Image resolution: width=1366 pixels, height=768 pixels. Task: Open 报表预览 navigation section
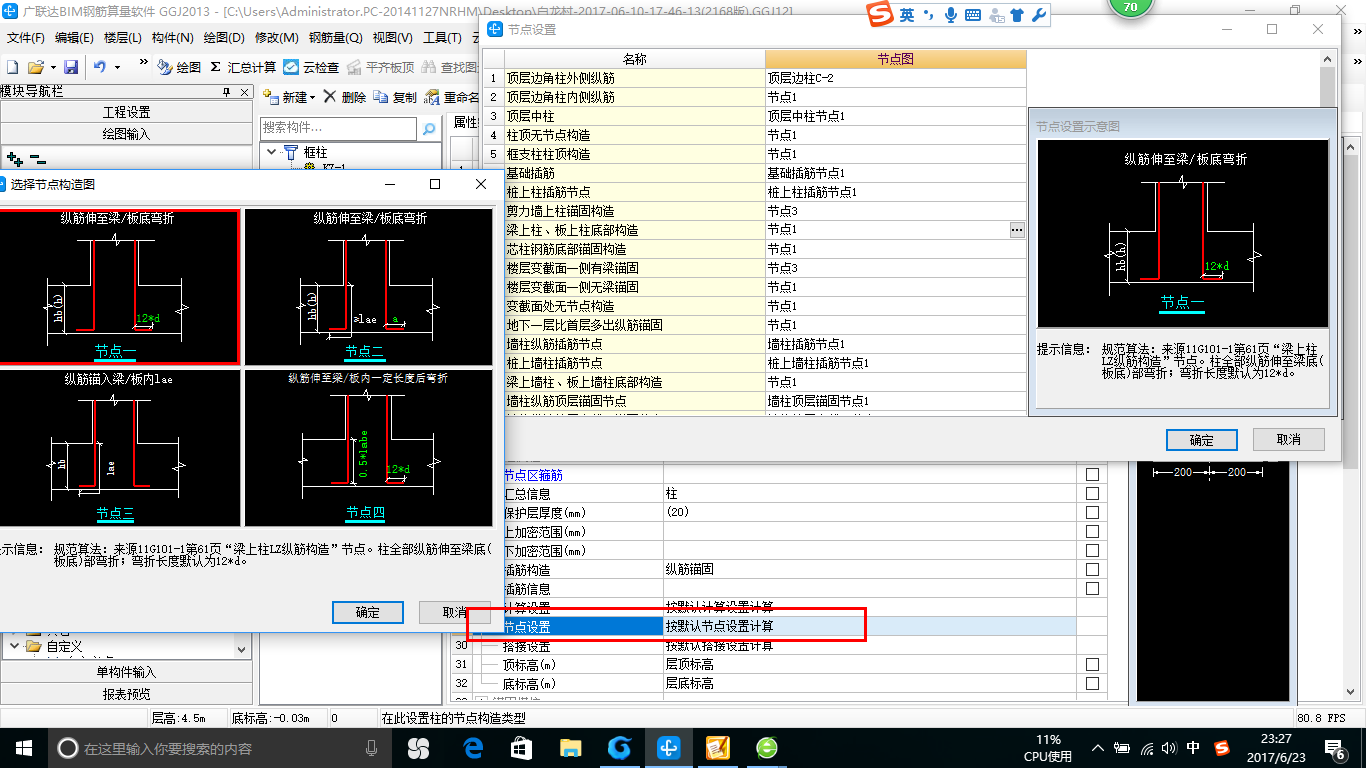click(126, 694)
